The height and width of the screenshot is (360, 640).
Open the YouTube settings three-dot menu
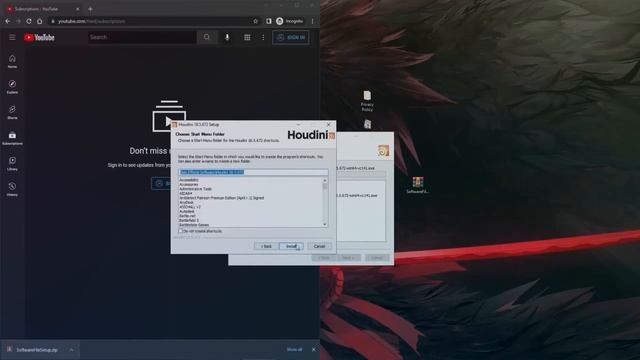tap(263, 37)
